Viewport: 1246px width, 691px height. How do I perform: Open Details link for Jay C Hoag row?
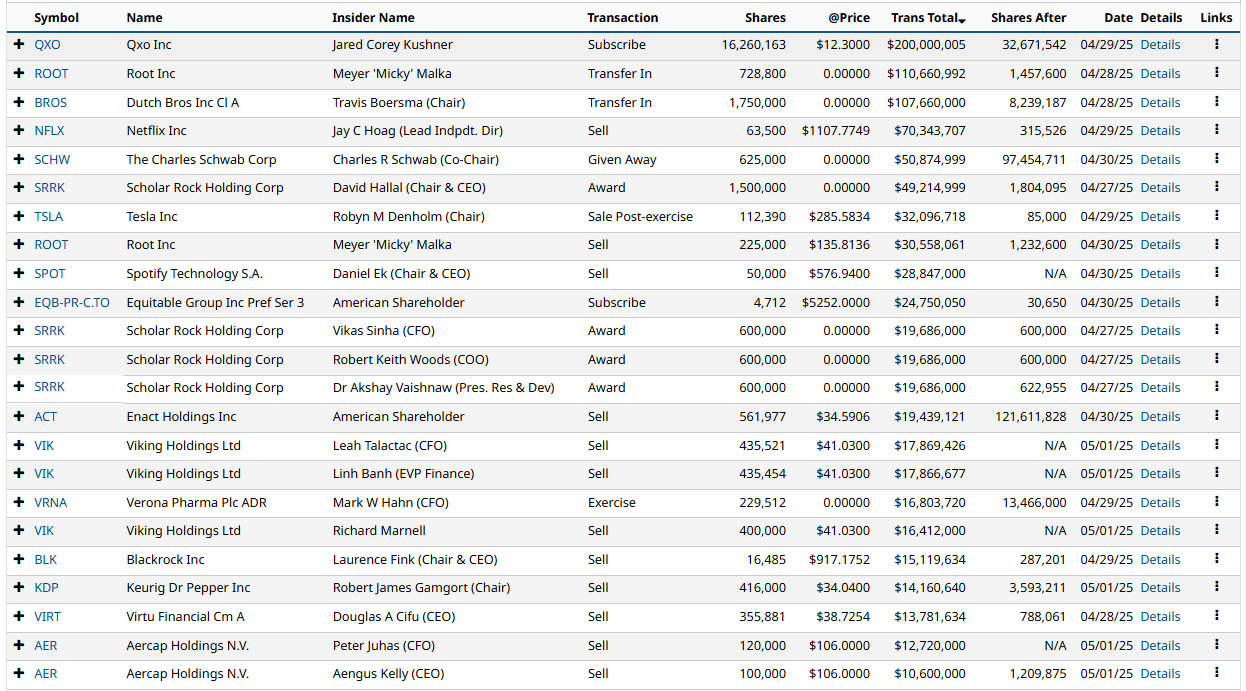click(x=1160, y=130)
